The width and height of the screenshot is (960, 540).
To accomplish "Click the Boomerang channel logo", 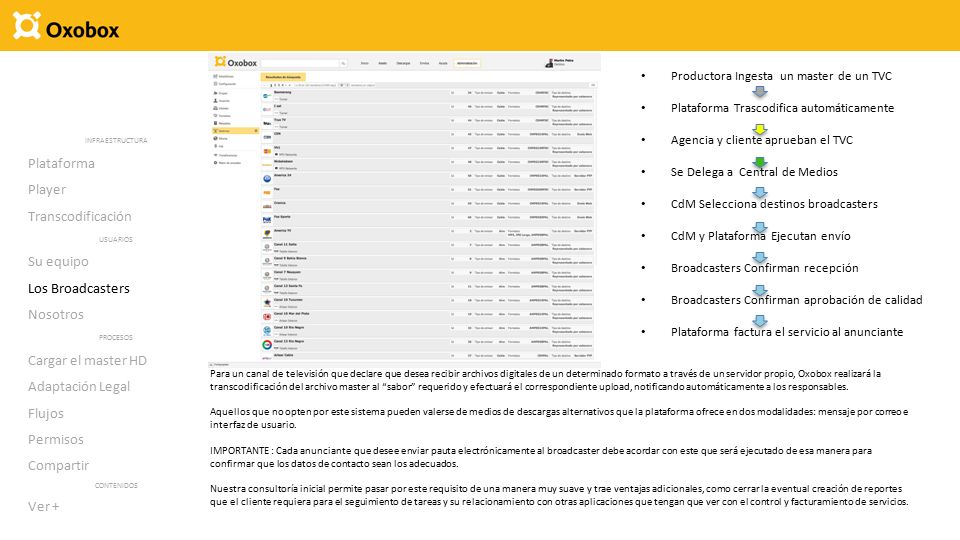I will [x=267, y=96].
